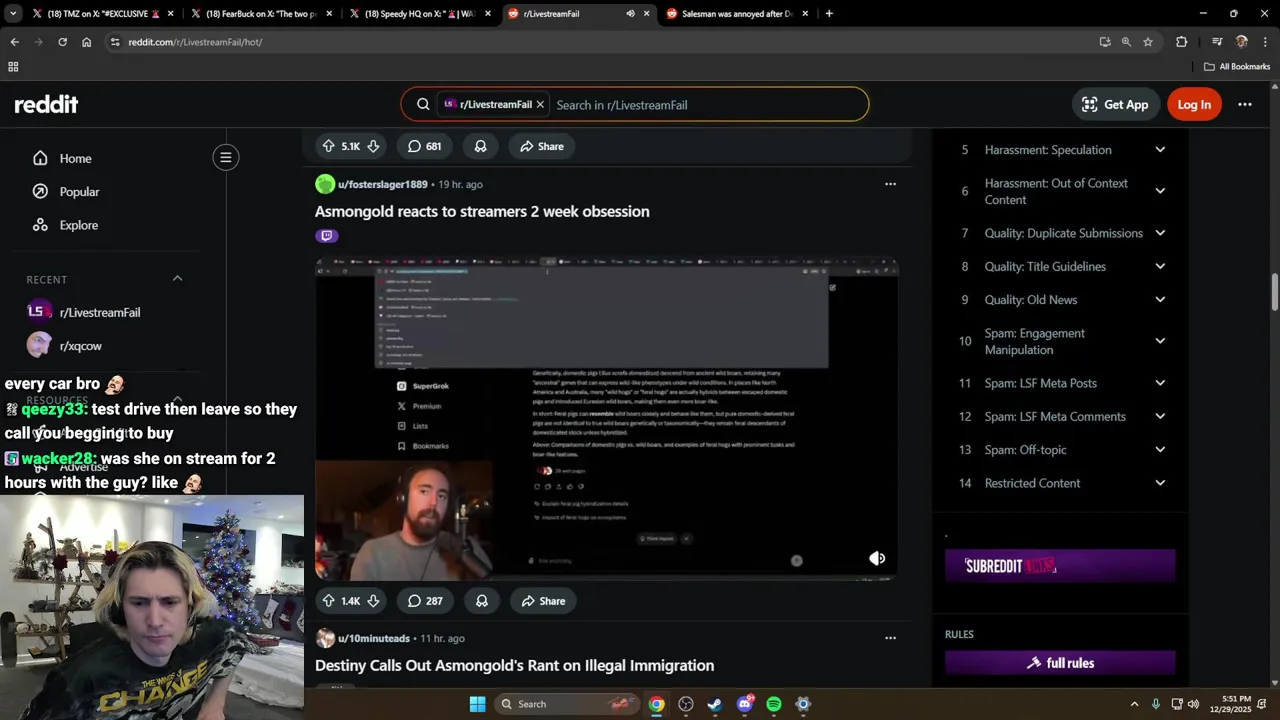Open browser extensions puzzle icon
Image resolution: width=1280 pixels, height=720 pixels.
pyautogui.click(x=1182, y=42)
